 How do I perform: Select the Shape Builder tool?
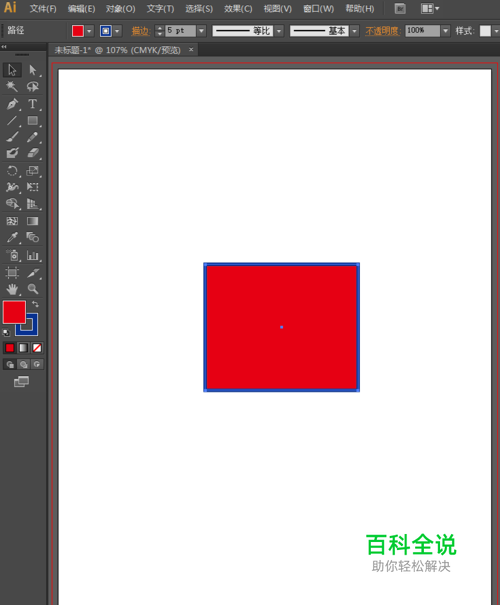[x=12, y=204]
